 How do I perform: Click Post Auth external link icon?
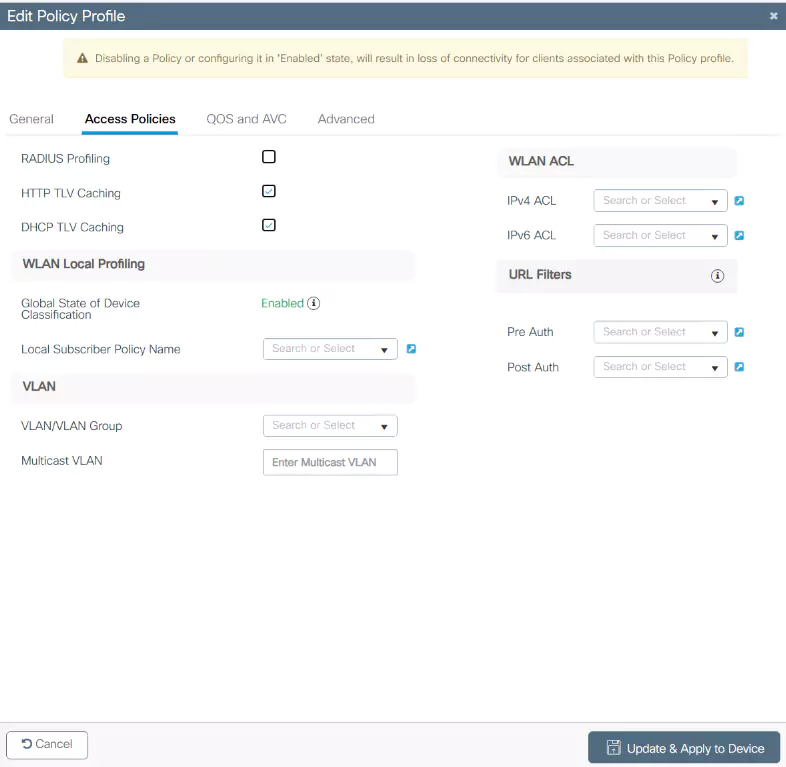click(x=739, y=367)
